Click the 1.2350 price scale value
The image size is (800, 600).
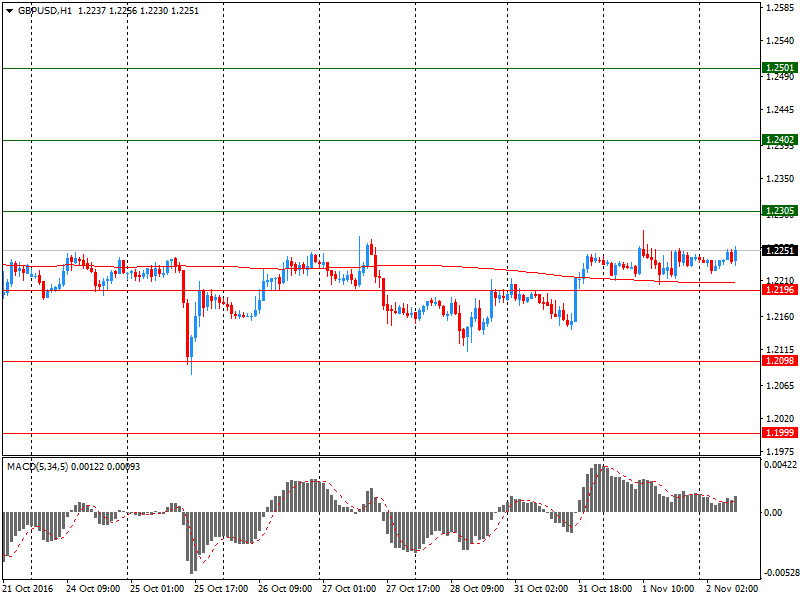[780, 179]
